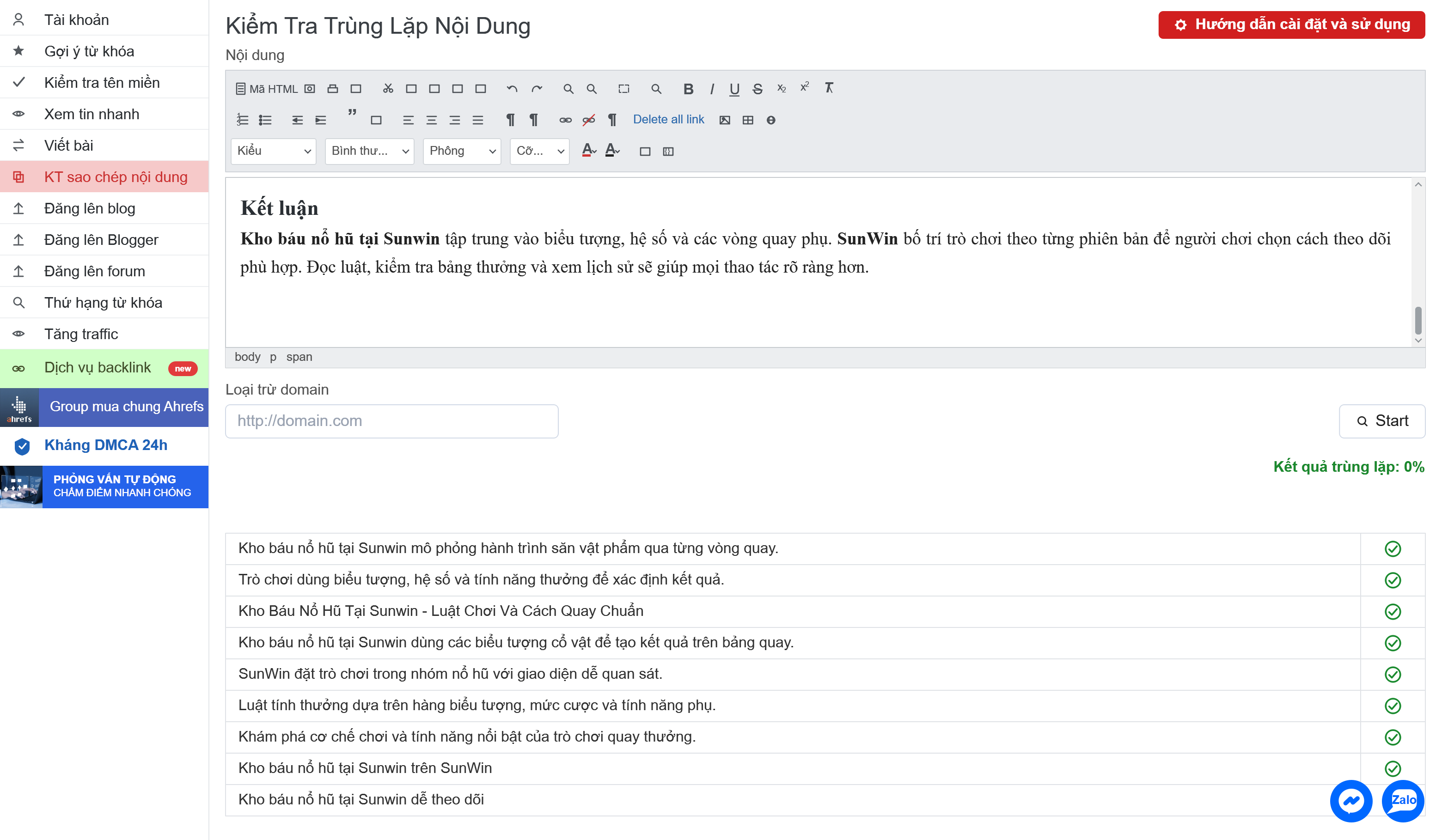Open the Bình thư... format dropdown
The width and height of the screenshot is (1442, 840).
point(370,151)
